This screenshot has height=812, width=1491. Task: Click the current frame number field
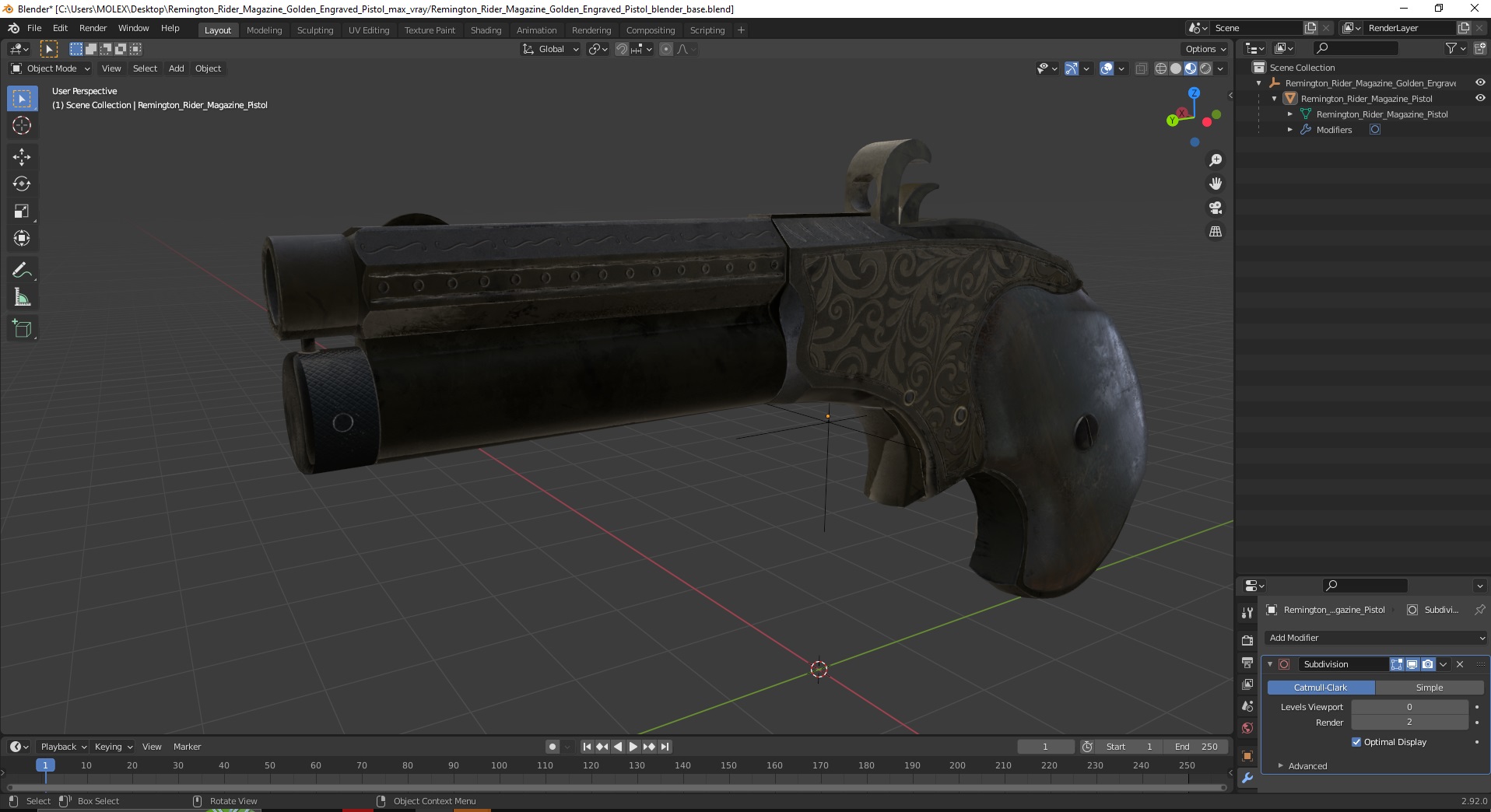point(1045,747)
